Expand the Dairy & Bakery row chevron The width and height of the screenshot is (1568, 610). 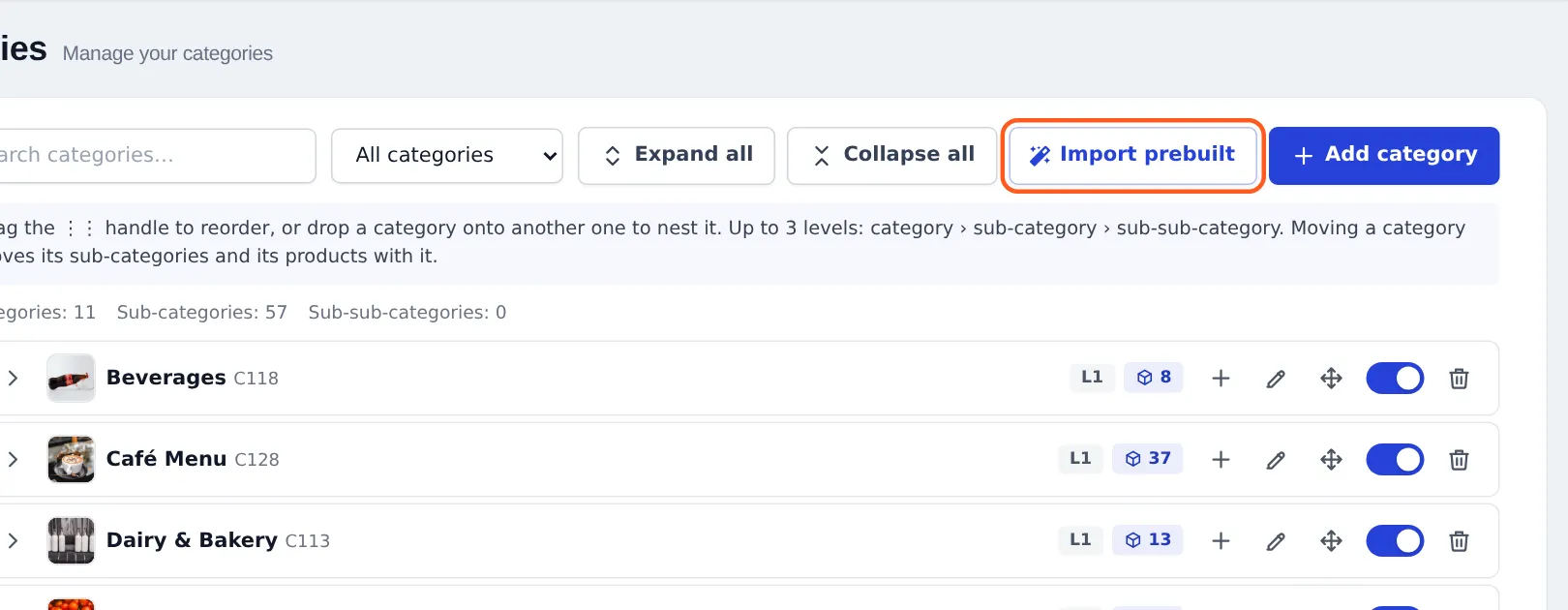pyautogui.click(x=13, y=541)
